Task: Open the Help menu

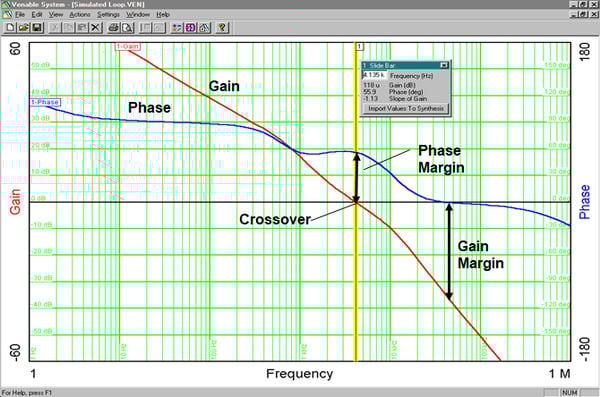Action: 163,15
